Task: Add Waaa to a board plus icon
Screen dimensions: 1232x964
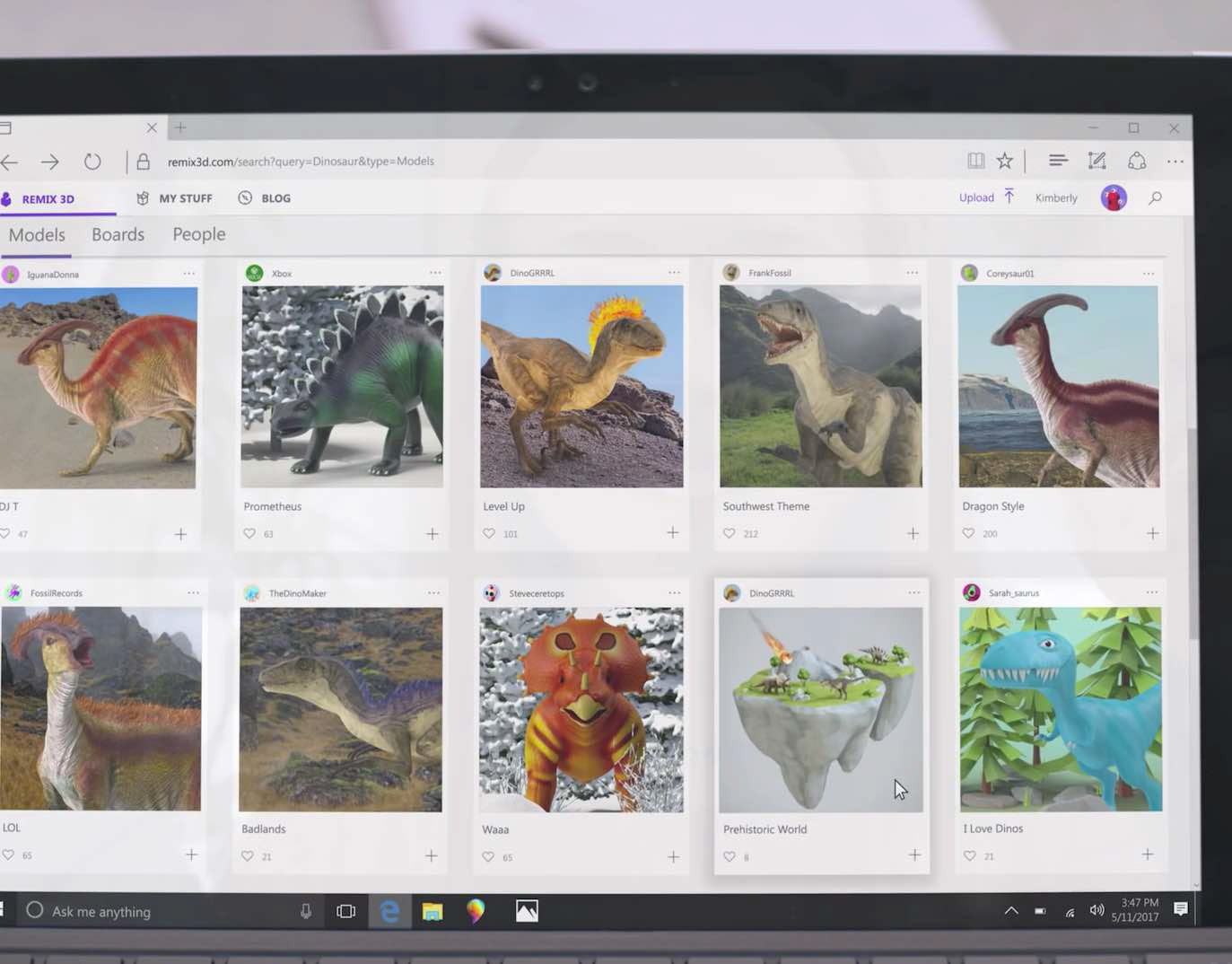Action: [673, 857]
